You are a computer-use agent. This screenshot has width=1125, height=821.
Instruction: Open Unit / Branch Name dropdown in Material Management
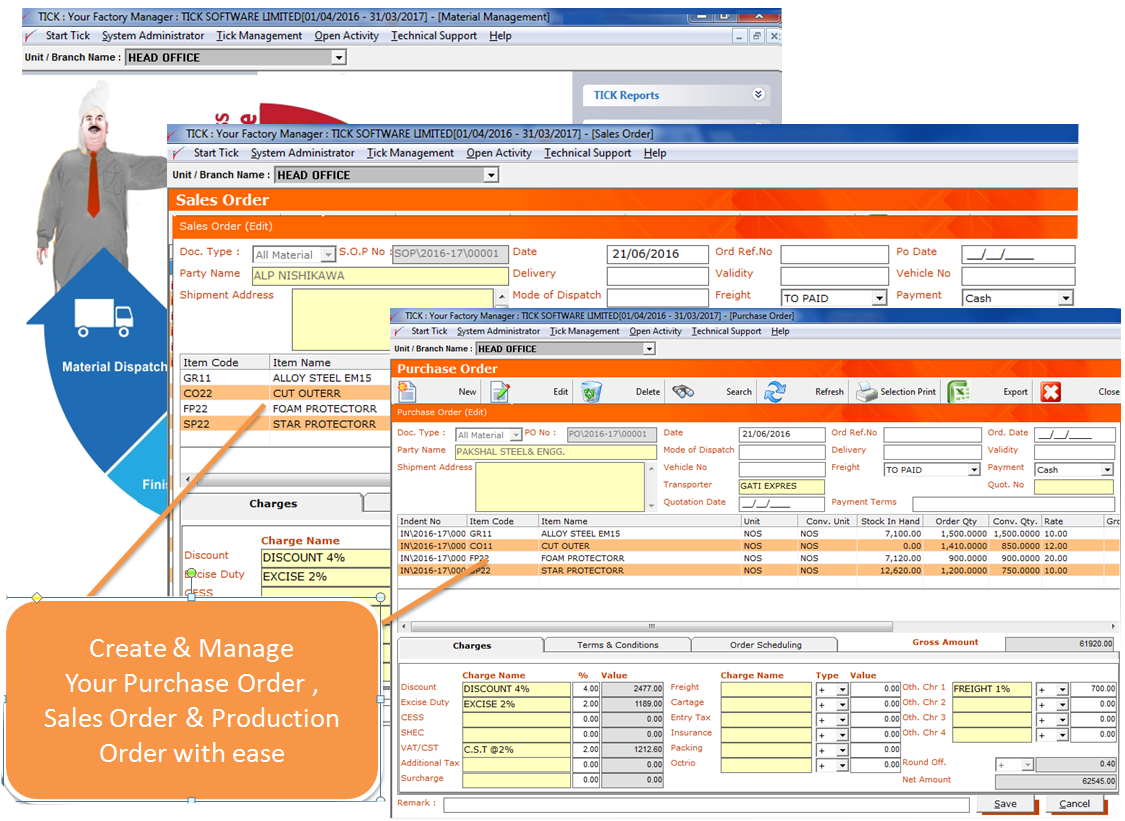point(339,57)
